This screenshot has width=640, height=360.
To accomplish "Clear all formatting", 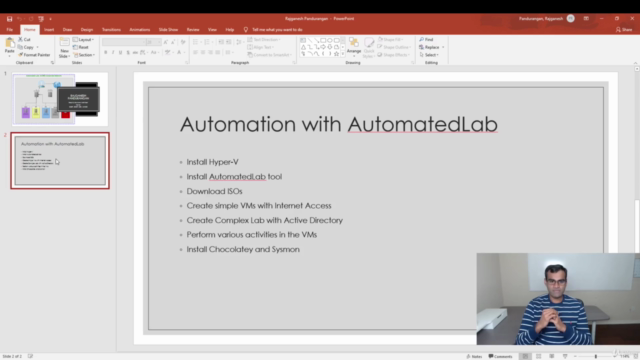I will coord(183,42).
